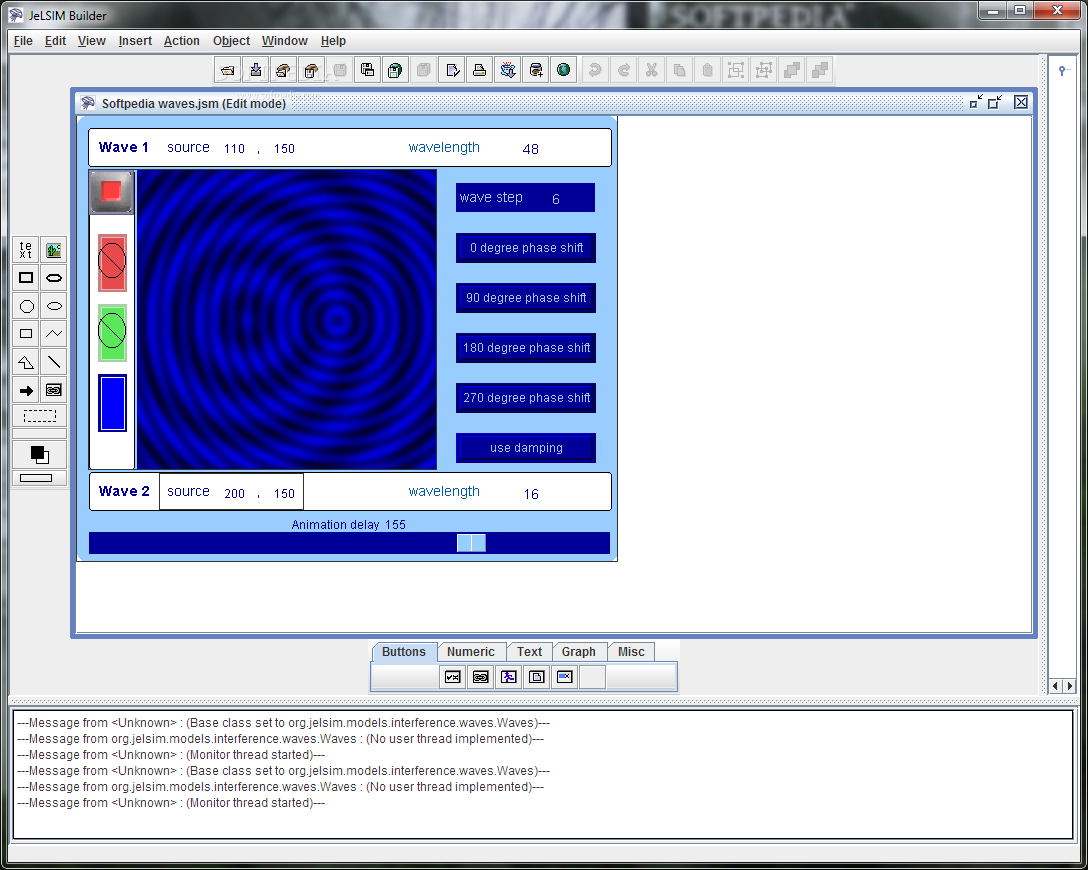Click the wave step value field
The height and width of the screenshot is (870, 1088).
[556, 199]
